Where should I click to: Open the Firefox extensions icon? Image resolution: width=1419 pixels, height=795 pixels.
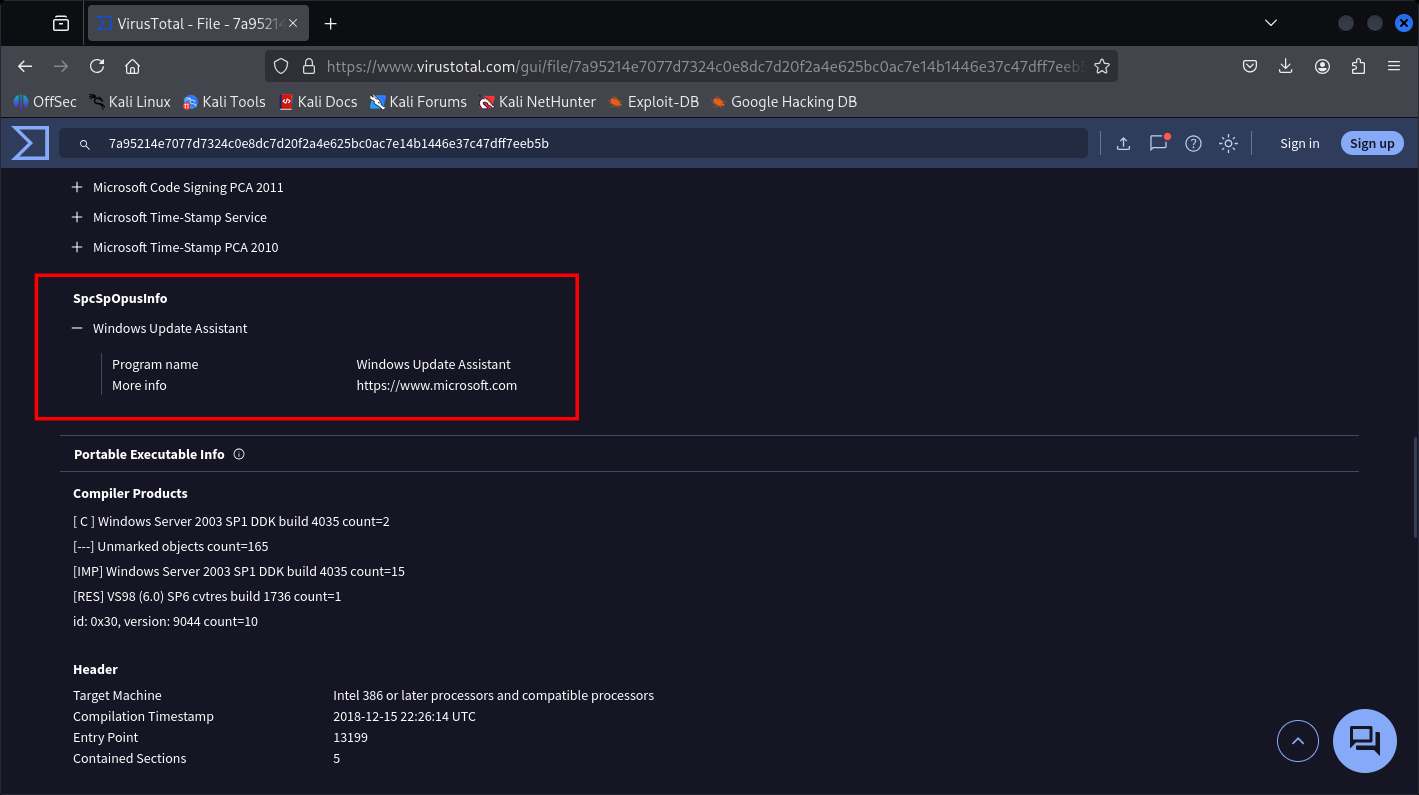click(1358, 66)
